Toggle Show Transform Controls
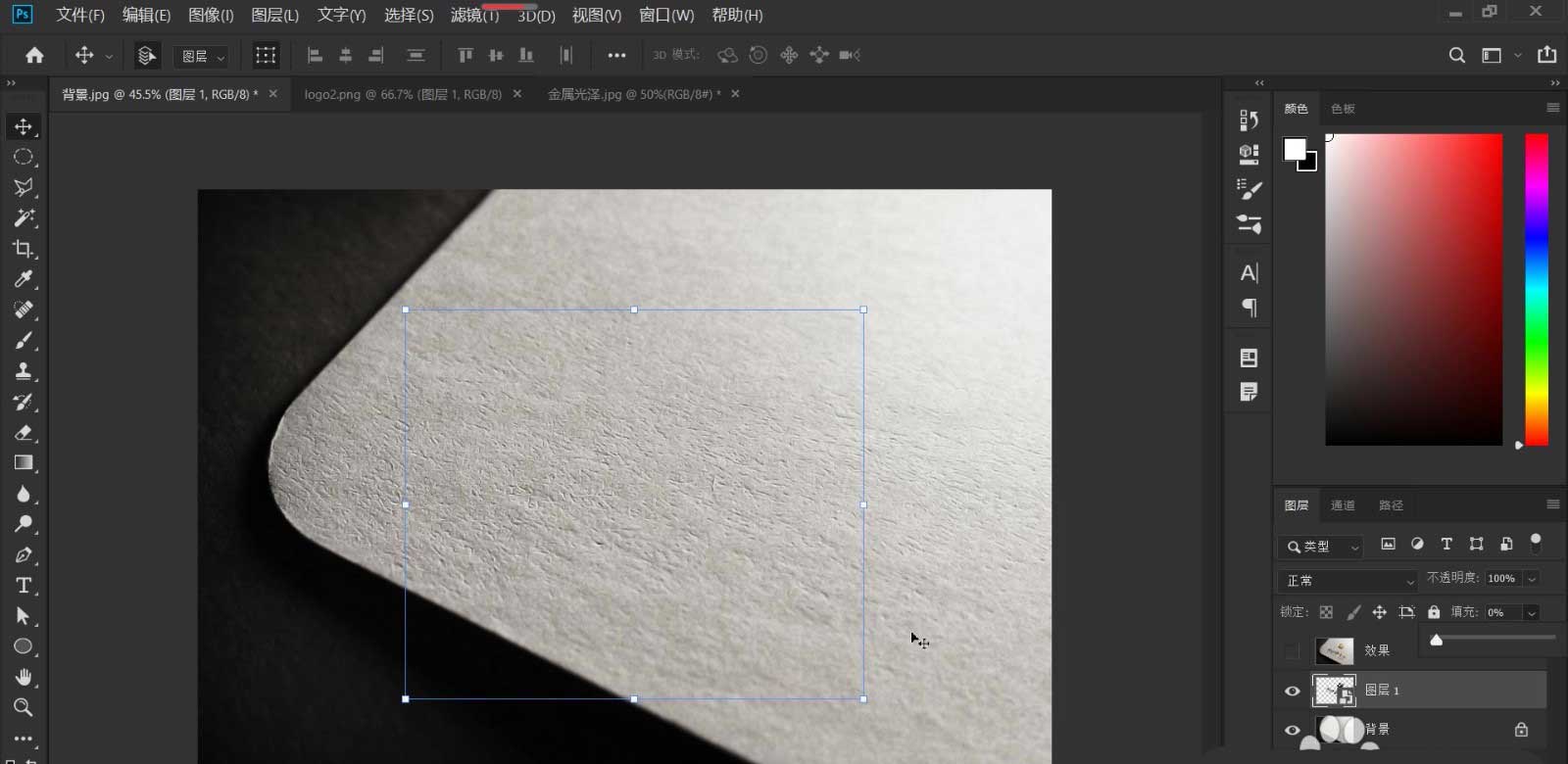1568x764 pixels. click(266, 56)
